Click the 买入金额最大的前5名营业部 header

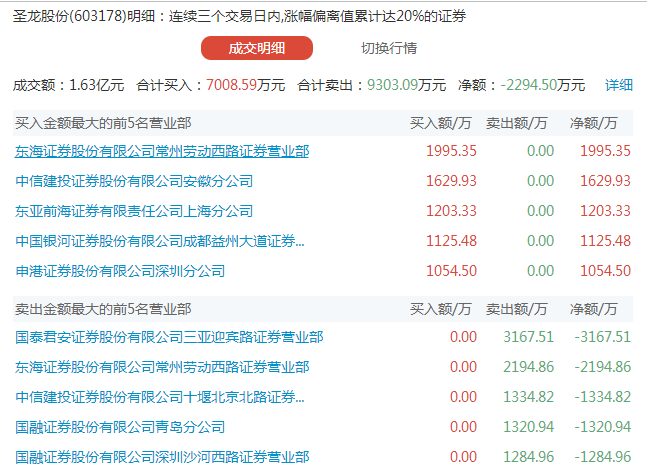coord(103,123)
